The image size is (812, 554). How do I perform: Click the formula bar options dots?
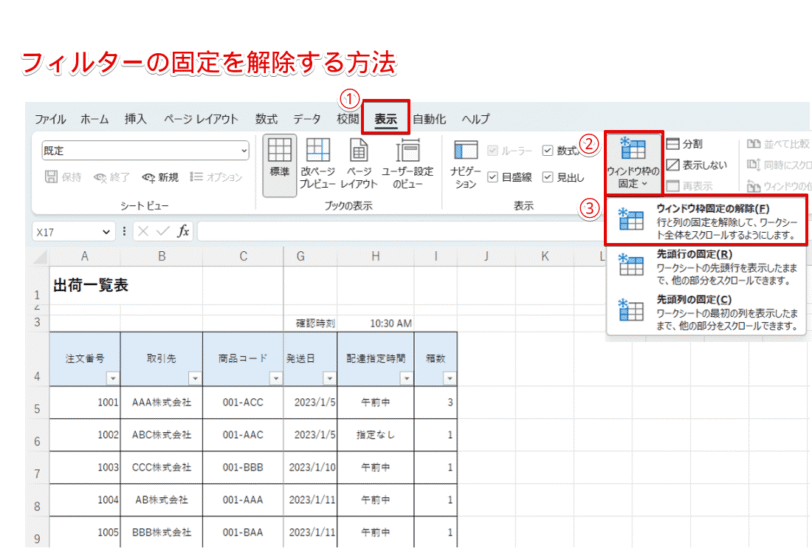click(124, 231)
